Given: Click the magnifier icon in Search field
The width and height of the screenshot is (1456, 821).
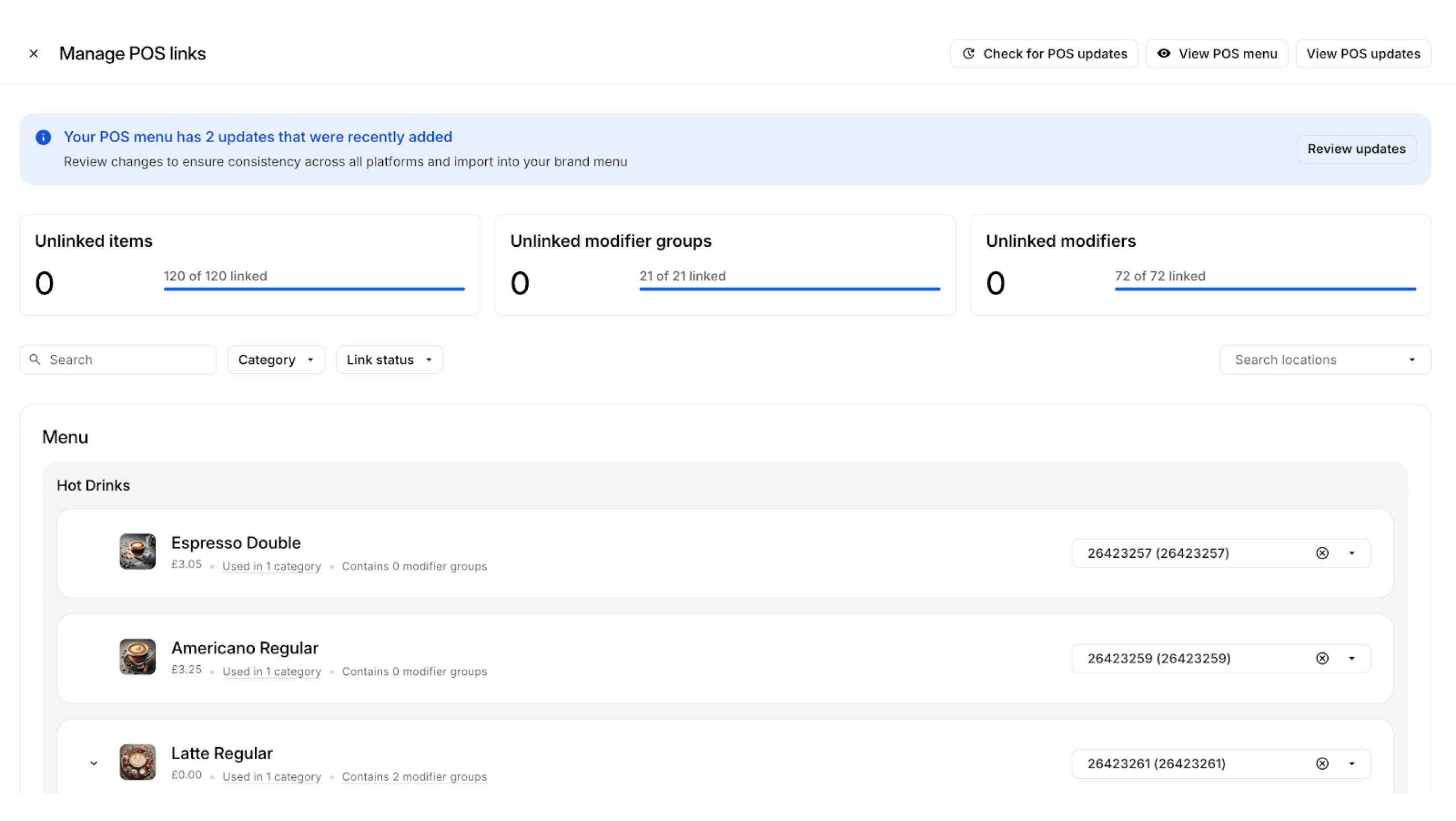Looking at the screenshot, I should click(x=35, y=359).
